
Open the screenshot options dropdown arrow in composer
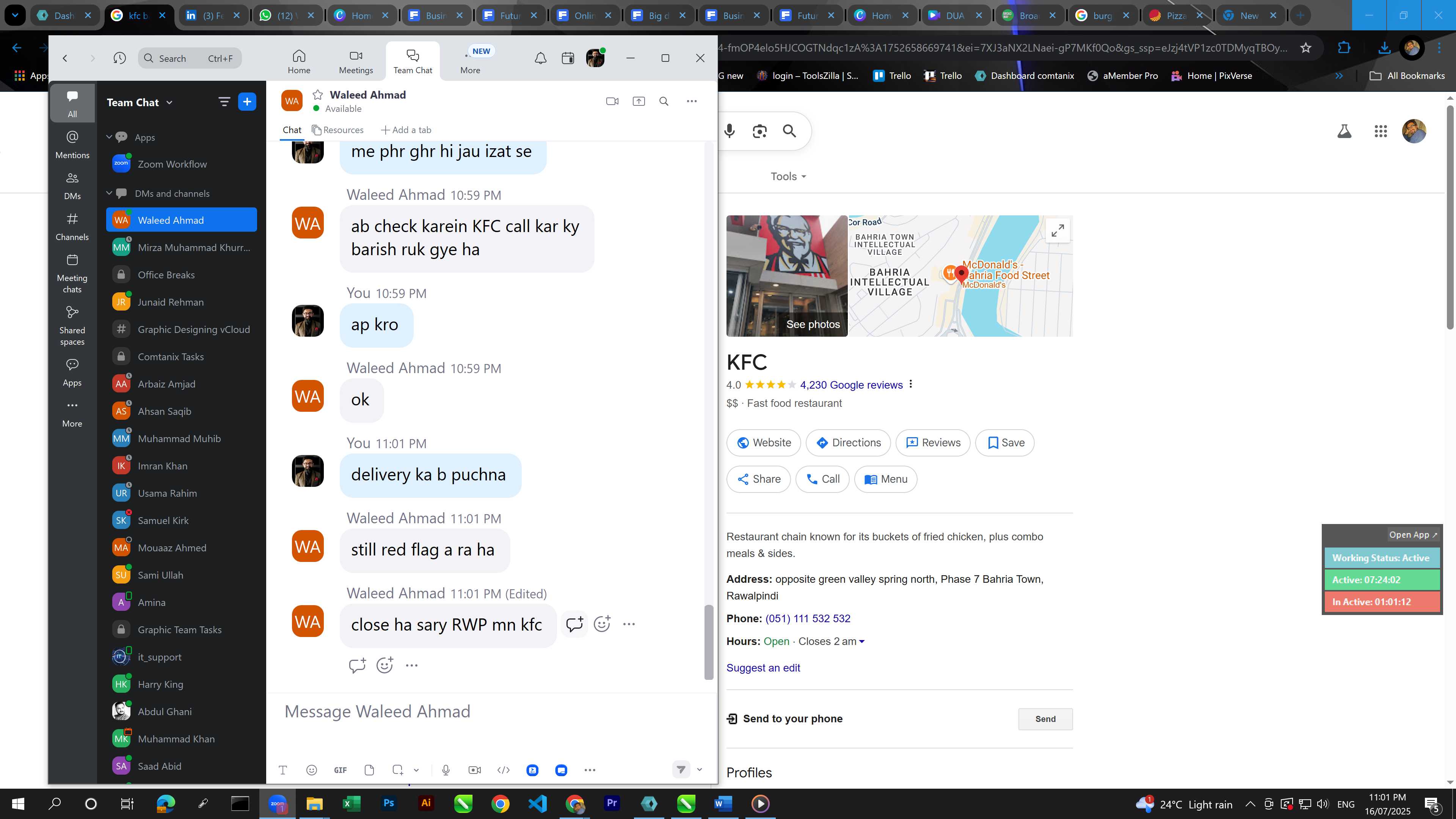[x=416, y=770]
